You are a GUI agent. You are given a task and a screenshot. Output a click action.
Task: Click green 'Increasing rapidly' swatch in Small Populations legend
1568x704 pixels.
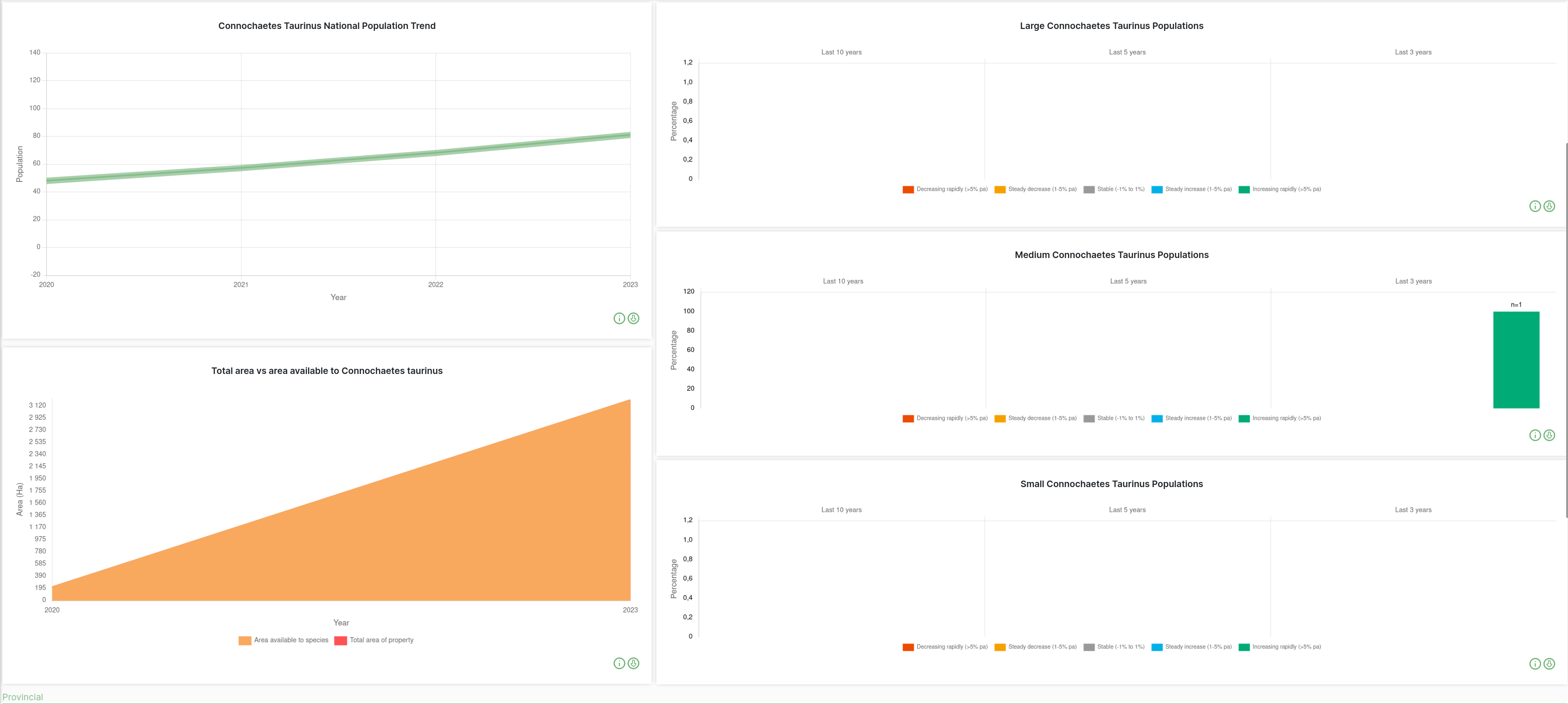tap(1244, 647)
